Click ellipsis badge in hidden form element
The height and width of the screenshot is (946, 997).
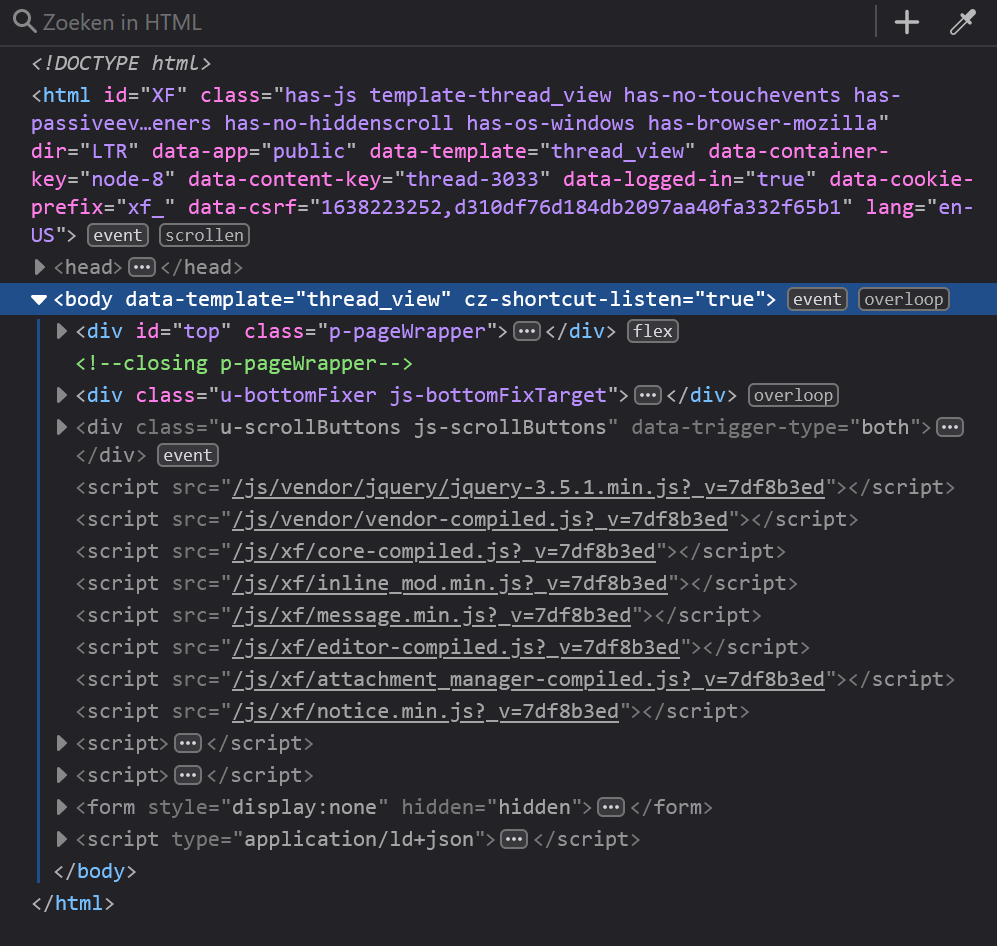pyautogui.click(x=611, y=807)
